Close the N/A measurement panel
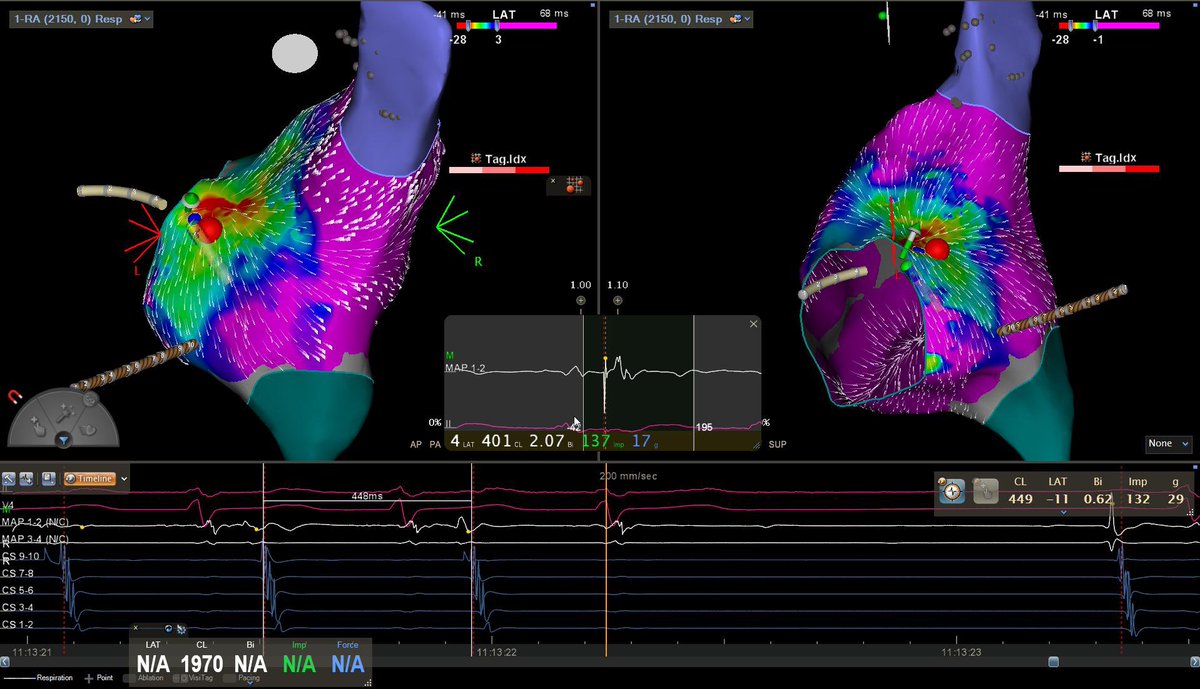1200x689 pixels. point(136,628)
